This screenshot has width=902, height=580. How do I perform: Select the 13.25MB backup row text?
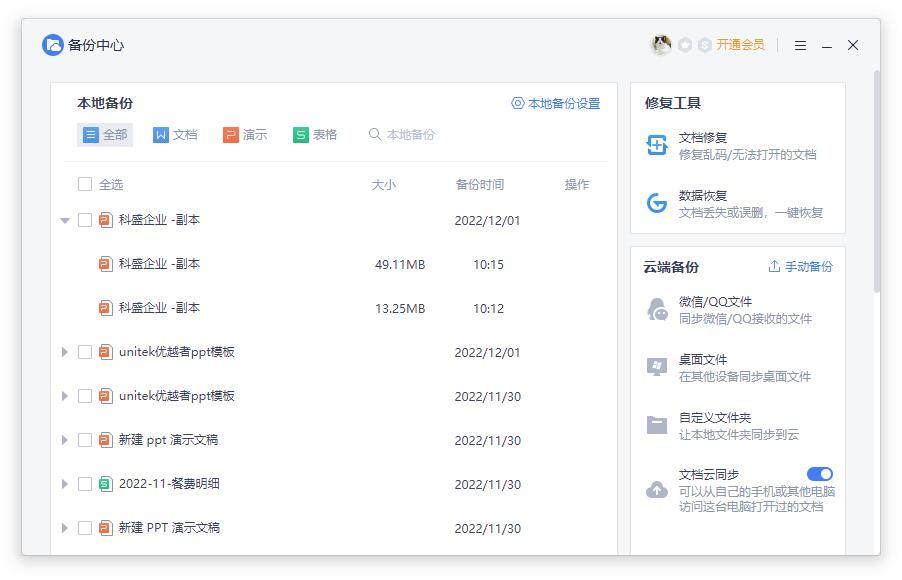(400, 308)
